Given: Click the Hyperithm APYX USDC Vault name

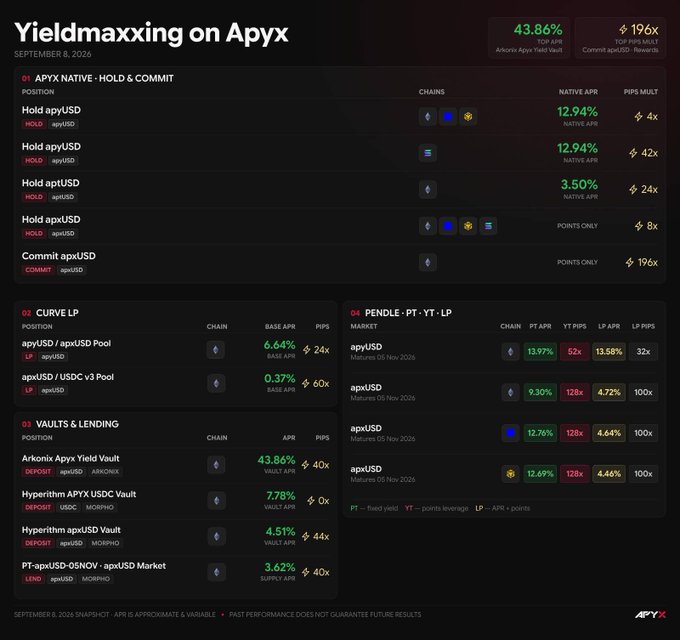Looking at the screenshot, I should [x=79, y=494].
